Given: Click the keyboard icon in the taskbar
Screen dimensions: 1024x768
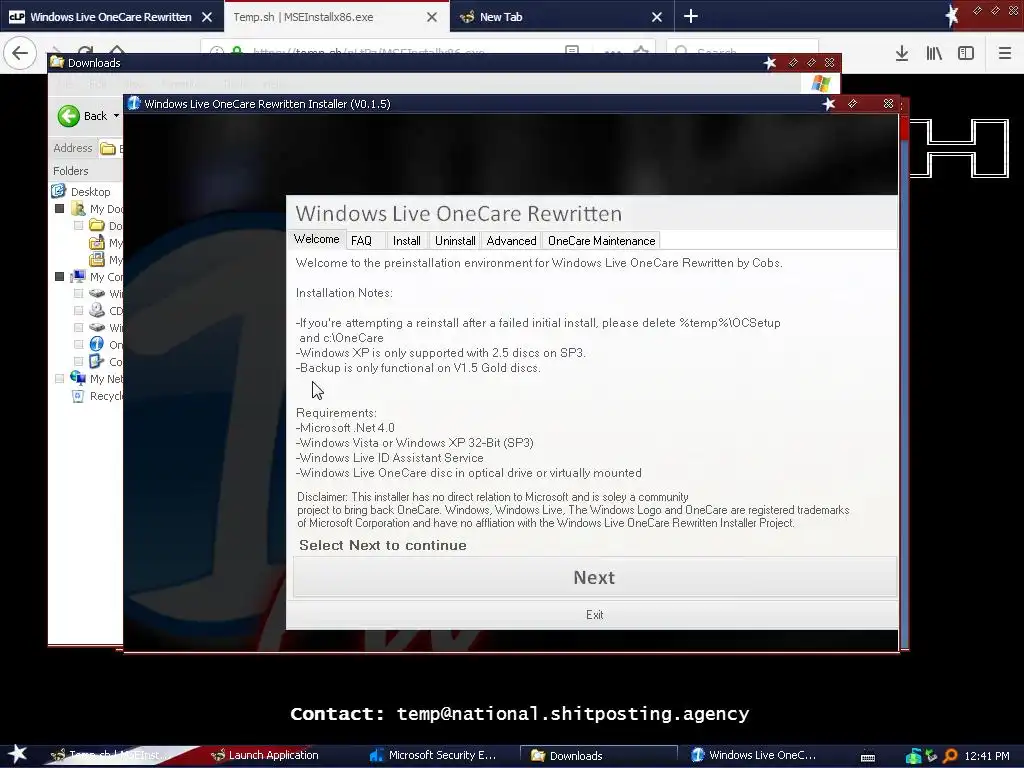Looking at the screenshot, I should [x=868, y=756].
